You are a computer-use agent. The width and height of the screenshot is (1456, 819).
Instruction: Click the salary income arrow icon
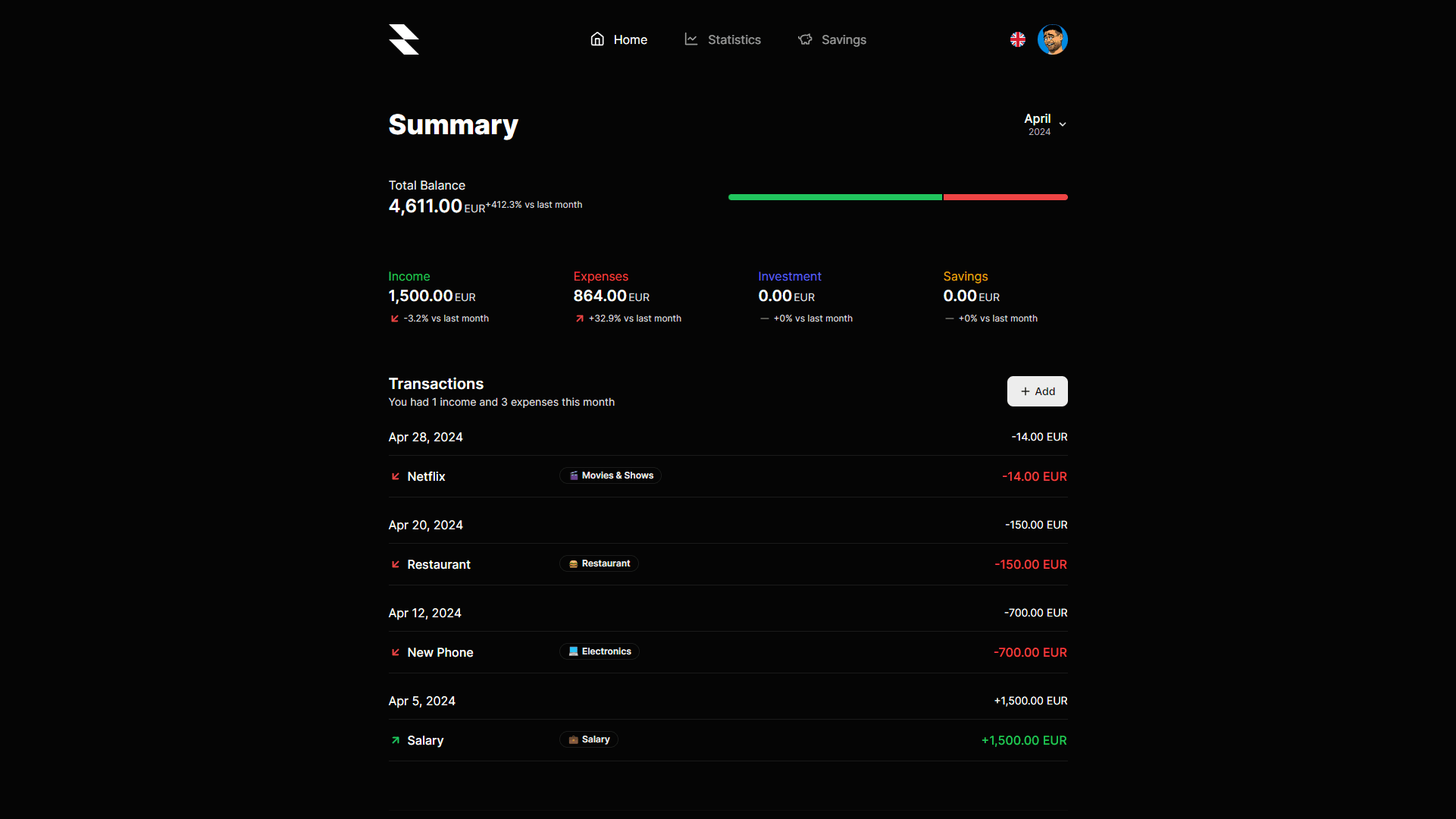click(x=395, y=740)
